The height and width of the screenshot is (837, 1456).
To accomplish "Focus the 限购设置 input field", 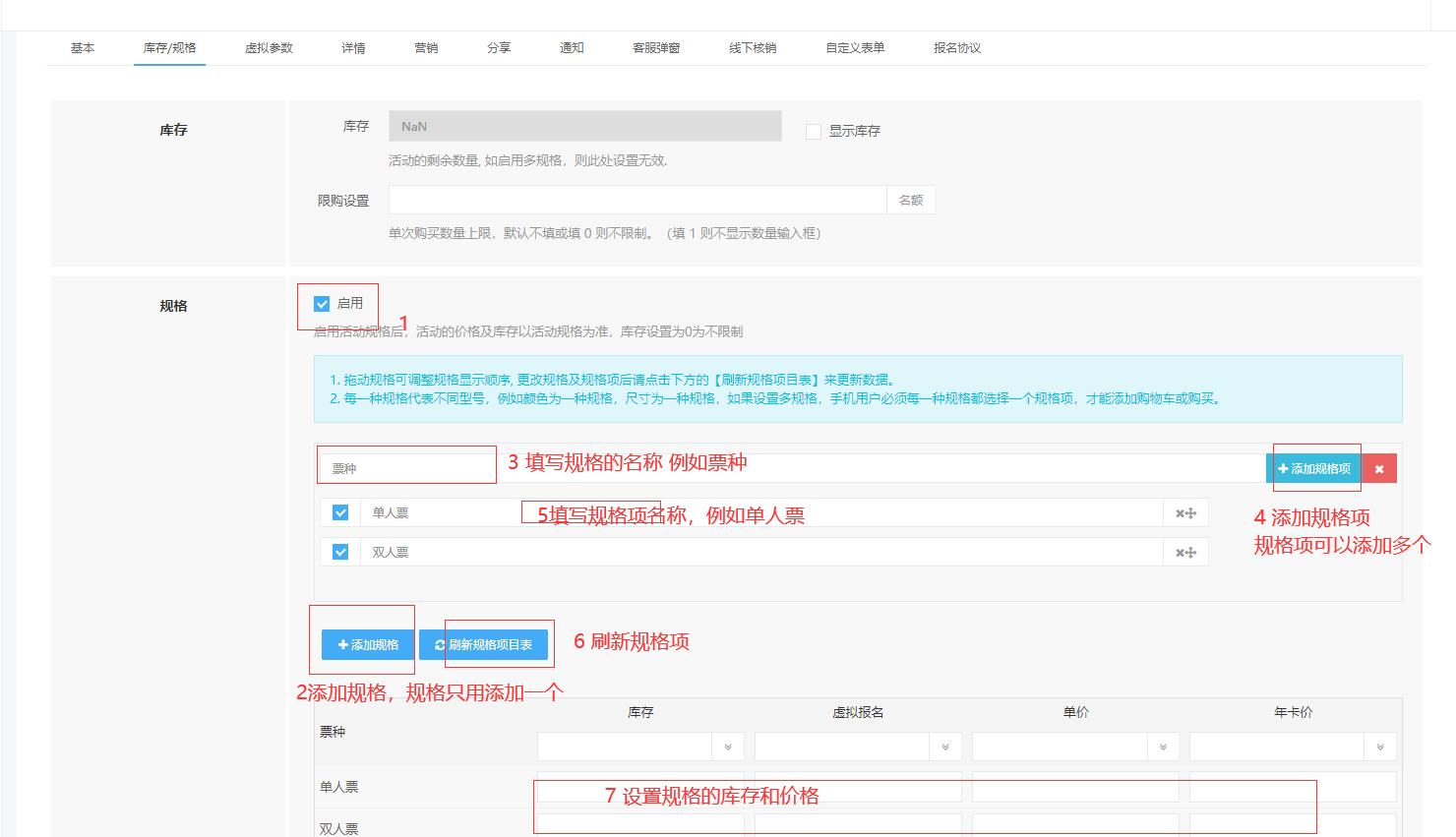I will [x=637, y=200].
